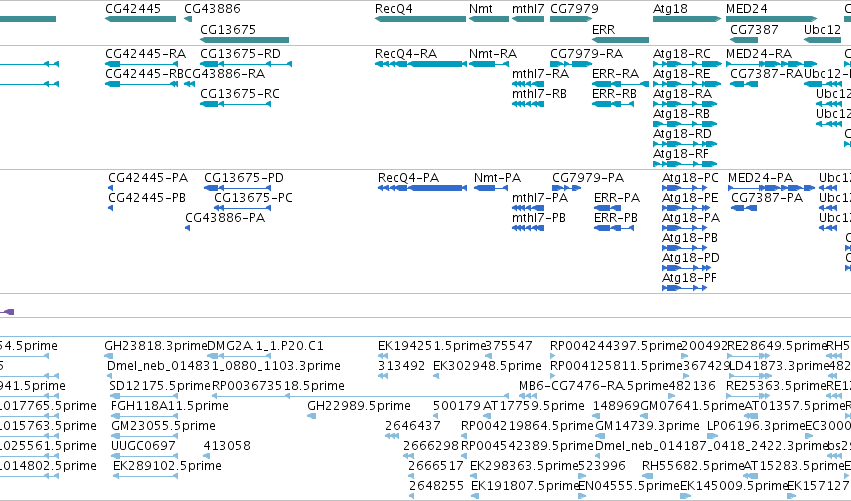
Task: Click protein CG13675-PC
Action: point(242,208)
